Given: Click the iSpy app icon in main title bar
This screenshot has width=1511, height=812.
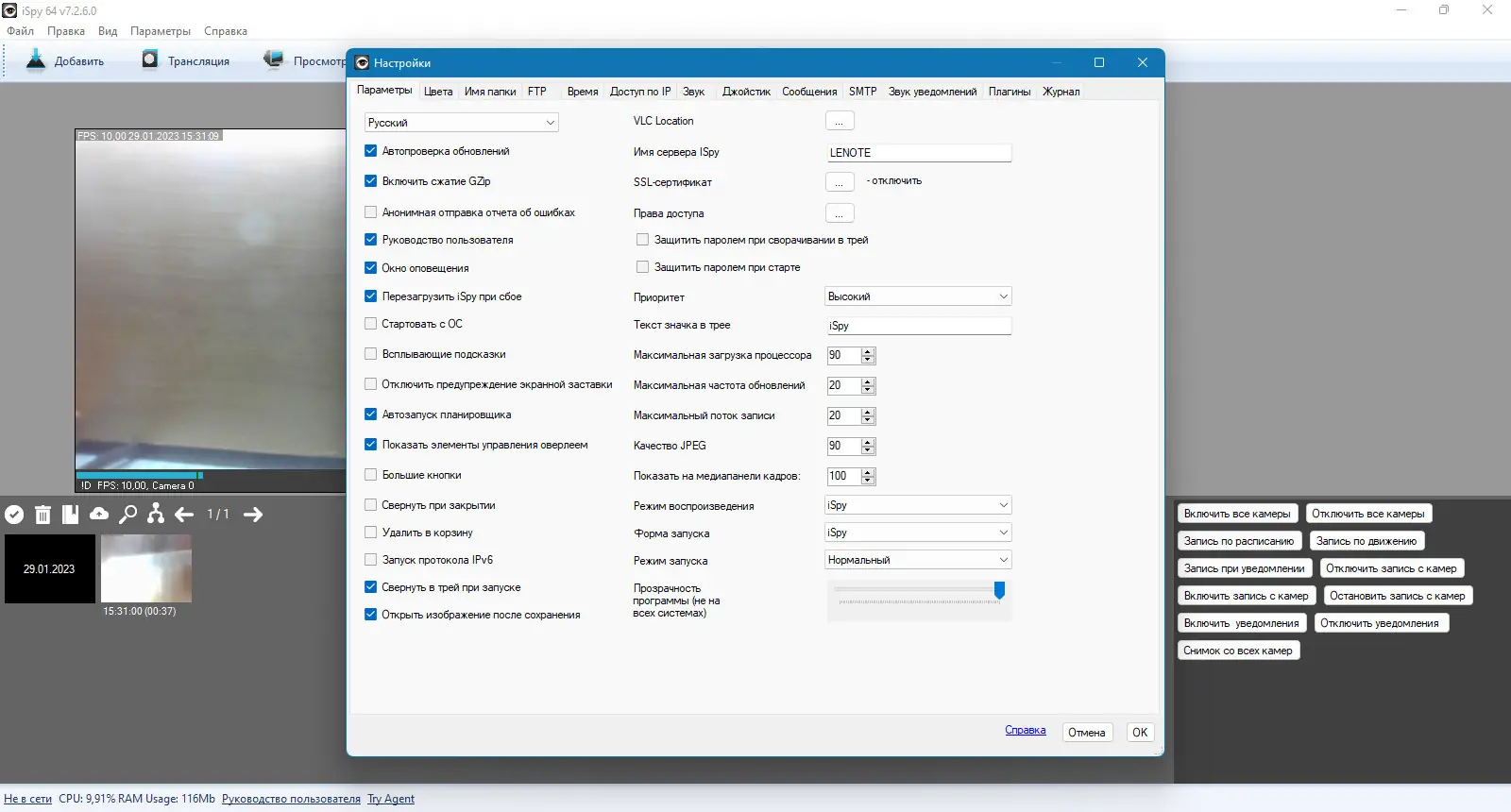Looking at the screenshot, I should 9,10.
